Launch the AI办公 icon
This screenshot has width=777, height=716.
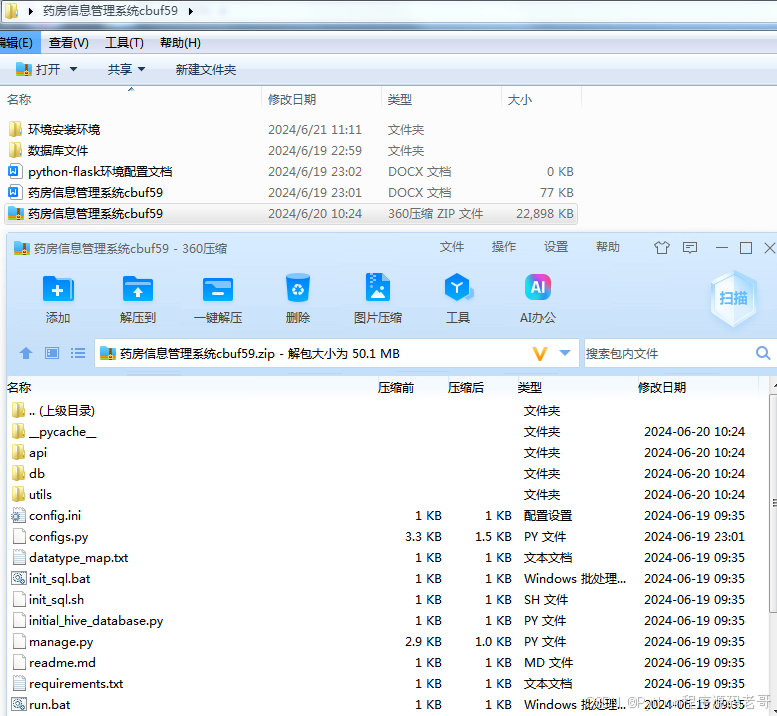(538, 287)
